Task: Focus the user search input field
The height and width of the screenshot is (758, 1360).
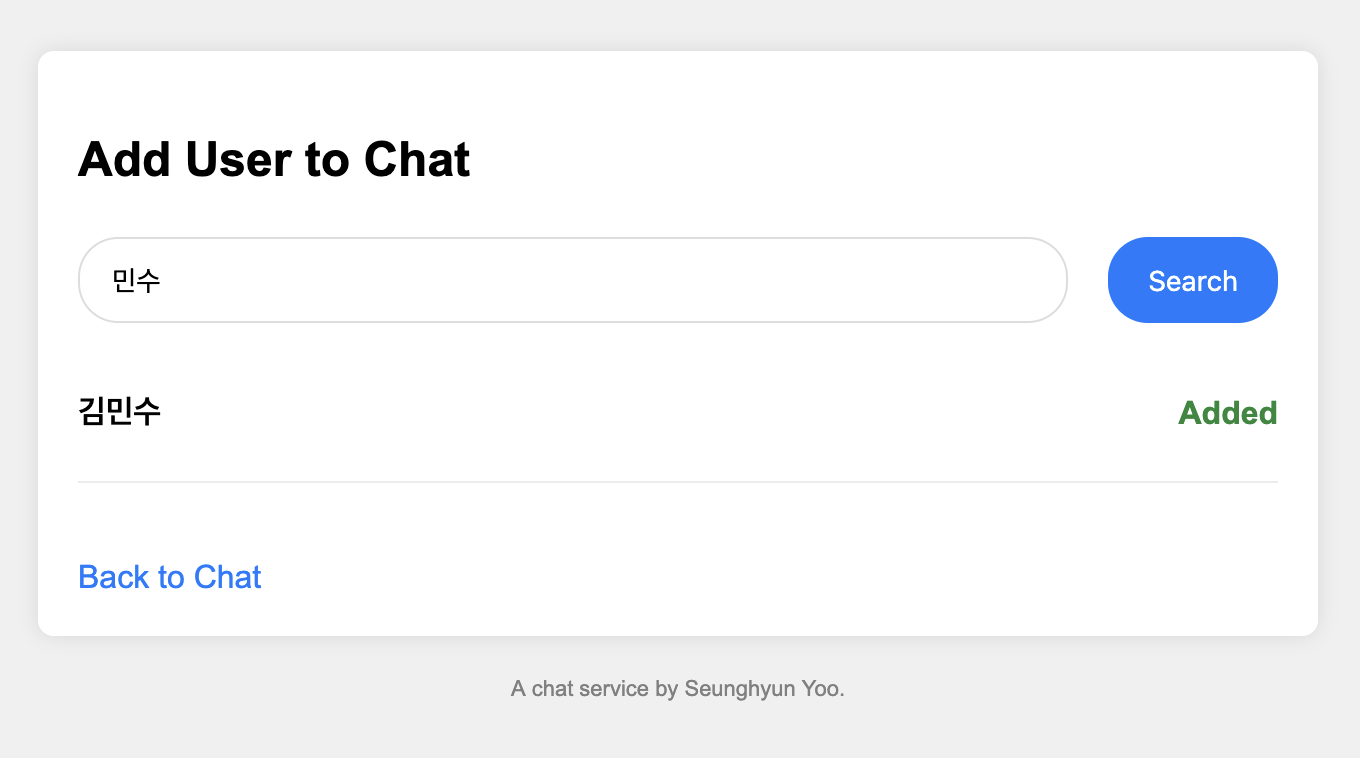Action: 572,280
